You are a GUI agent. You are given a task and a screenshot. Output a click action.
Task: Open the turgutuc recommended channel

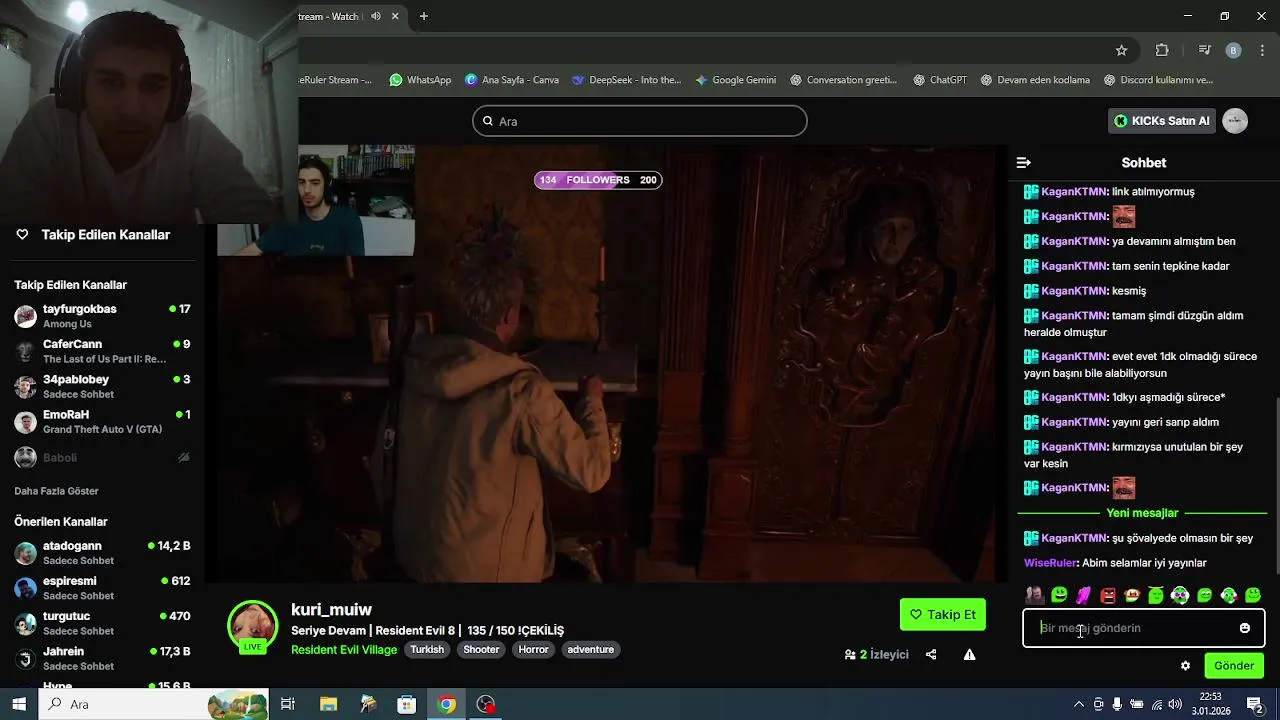pos(102,623)
